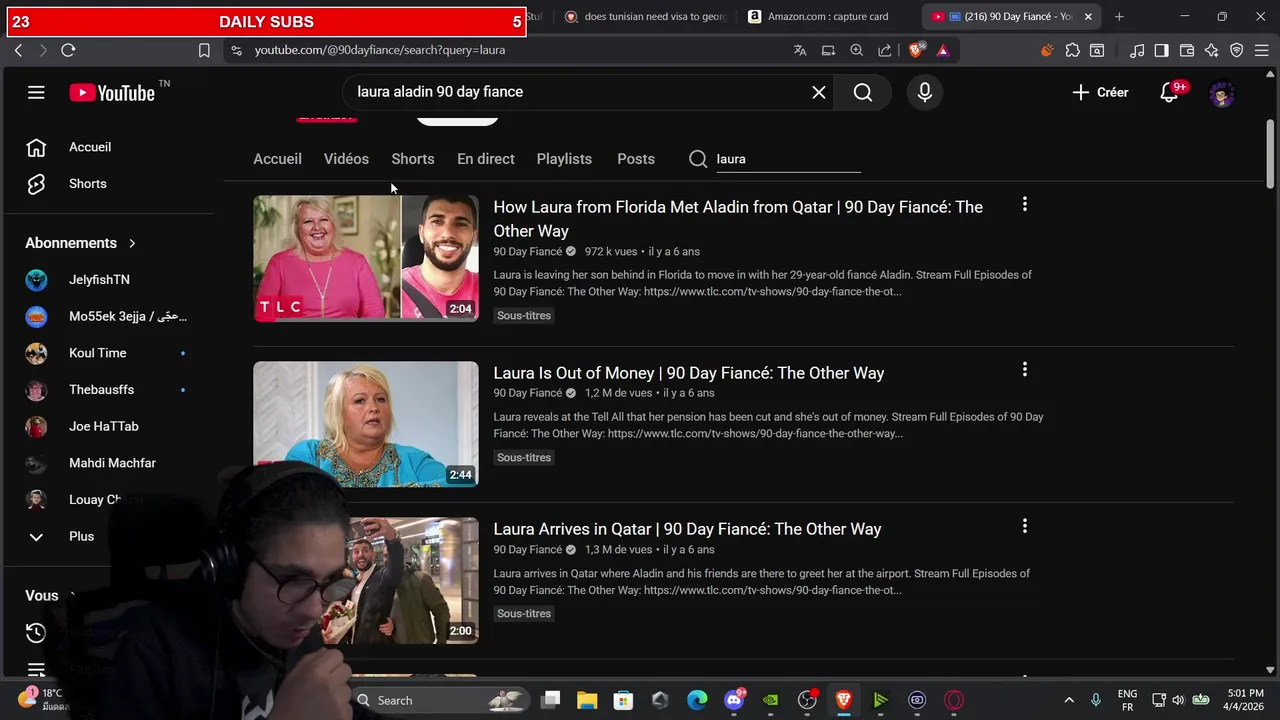Screen dimensions: 1280x720
Task: Share this page via share icon
Action: pos(884,50)
